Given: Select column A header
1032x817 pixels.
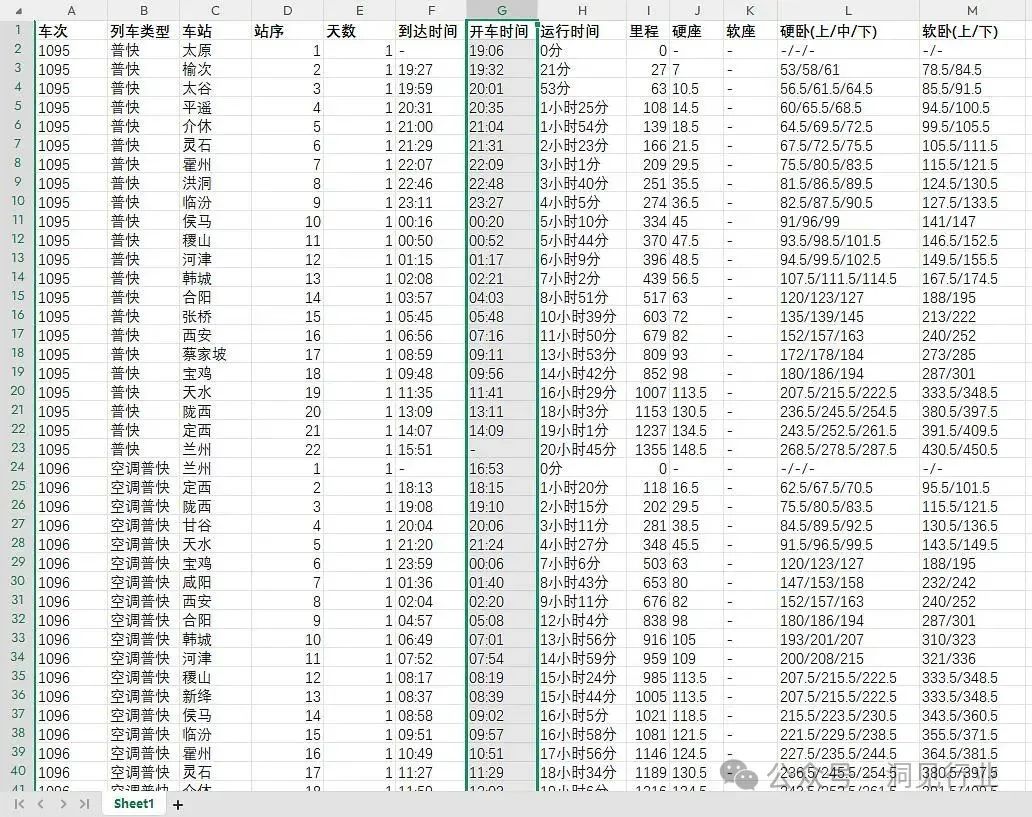Looking at the screenshot, I should click(x=71, y=11).
